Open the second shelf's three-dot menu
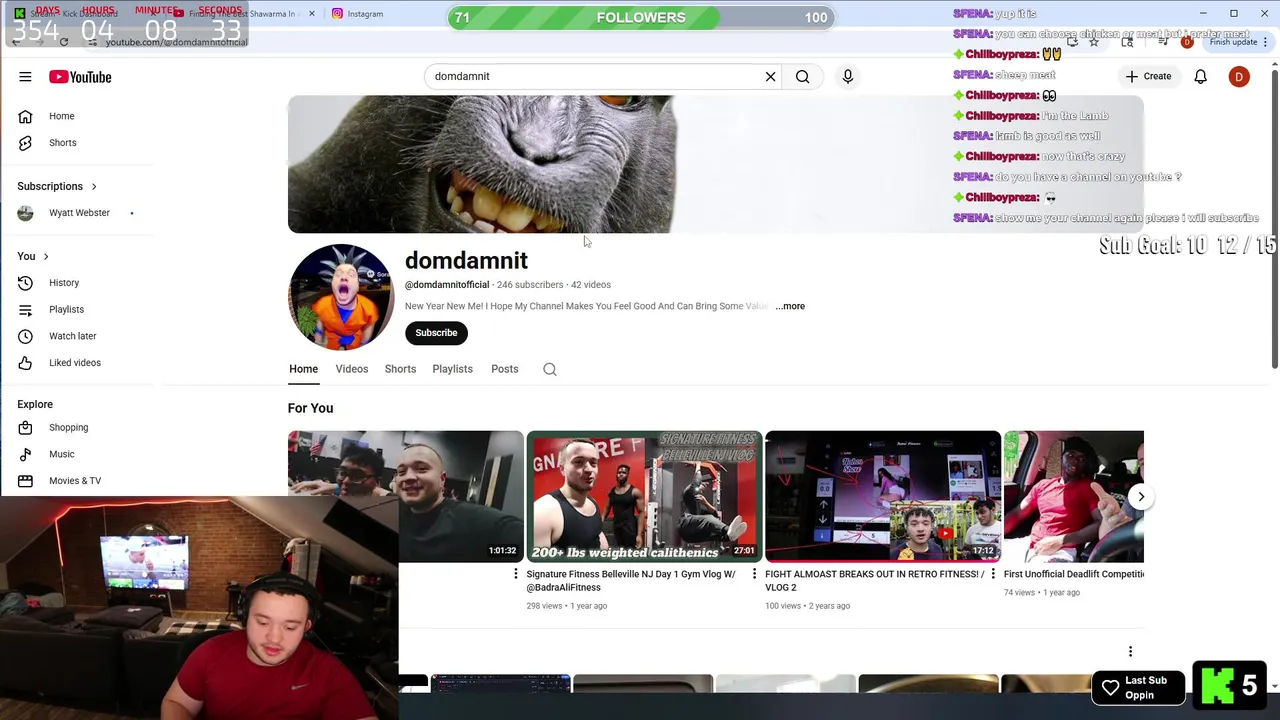The height and width of the screenshot is (720, 1280). pos(1130,652)
